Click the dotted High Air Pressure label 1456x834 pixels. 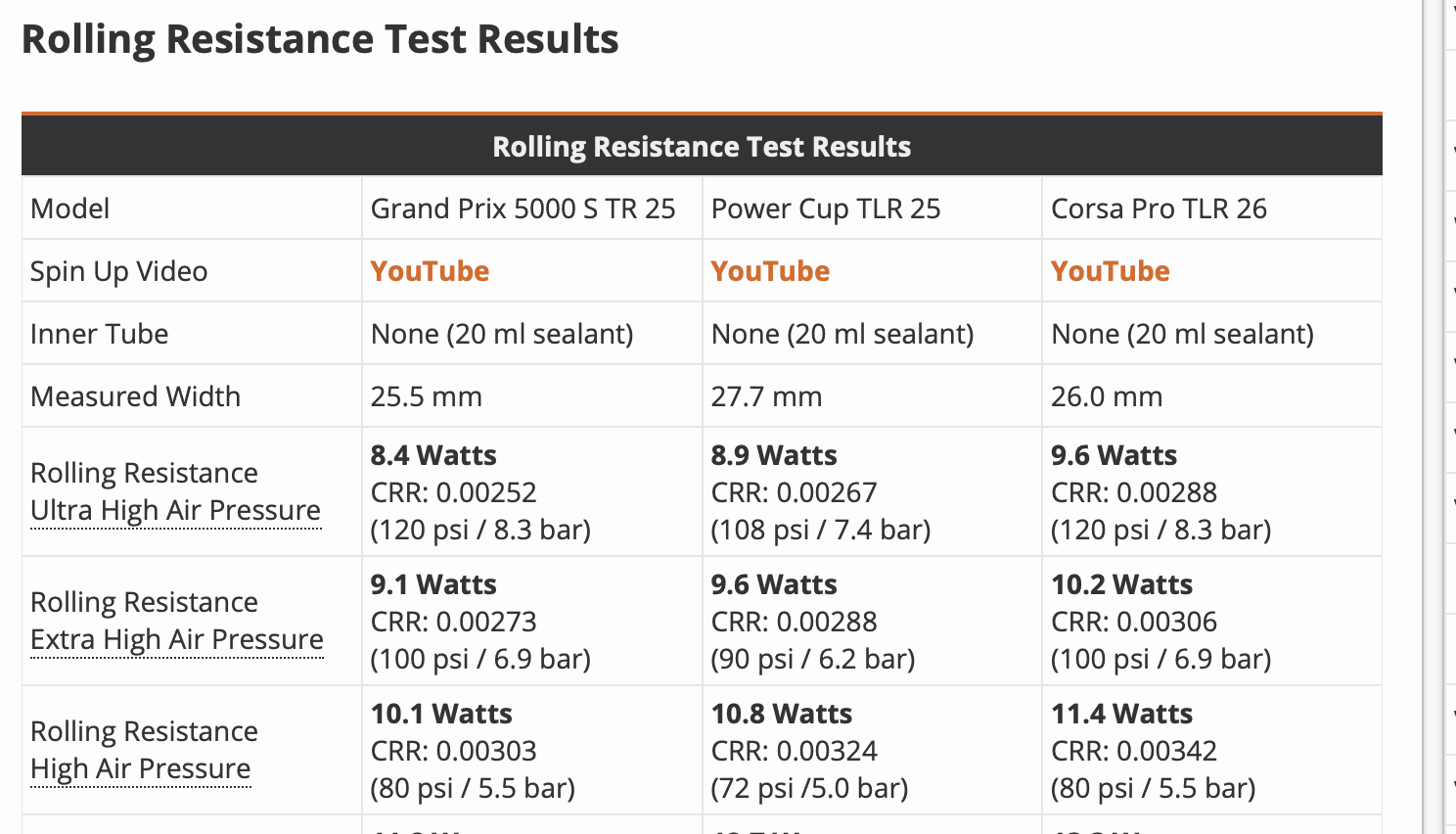click(x=141, y=769)
